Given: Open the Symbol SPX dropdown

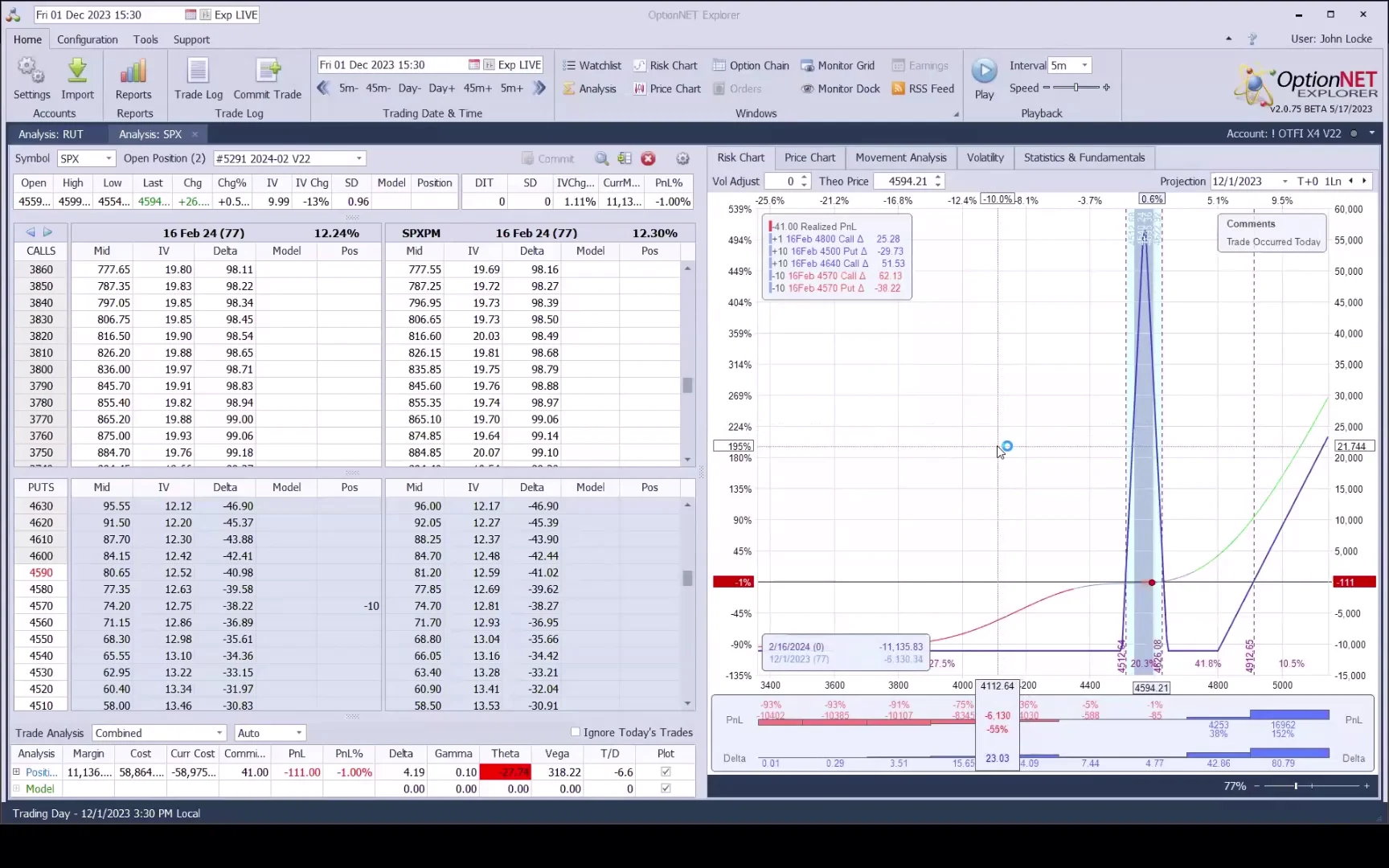Looking at the screenshot, I should [108, 158].
